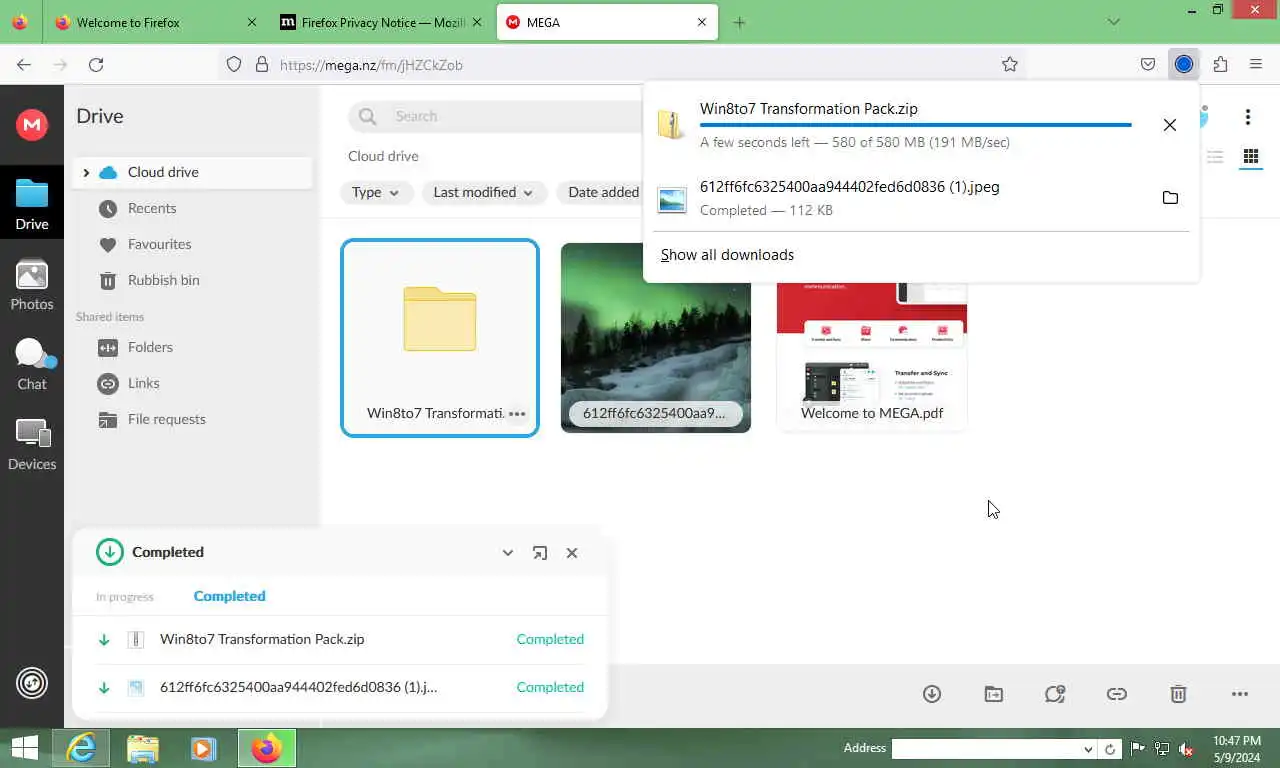The width and height of the screenshot is (1280, 768).
Task: Open File Explorer from taskbar
Action: pyautogui.click(x=143, y=748)
